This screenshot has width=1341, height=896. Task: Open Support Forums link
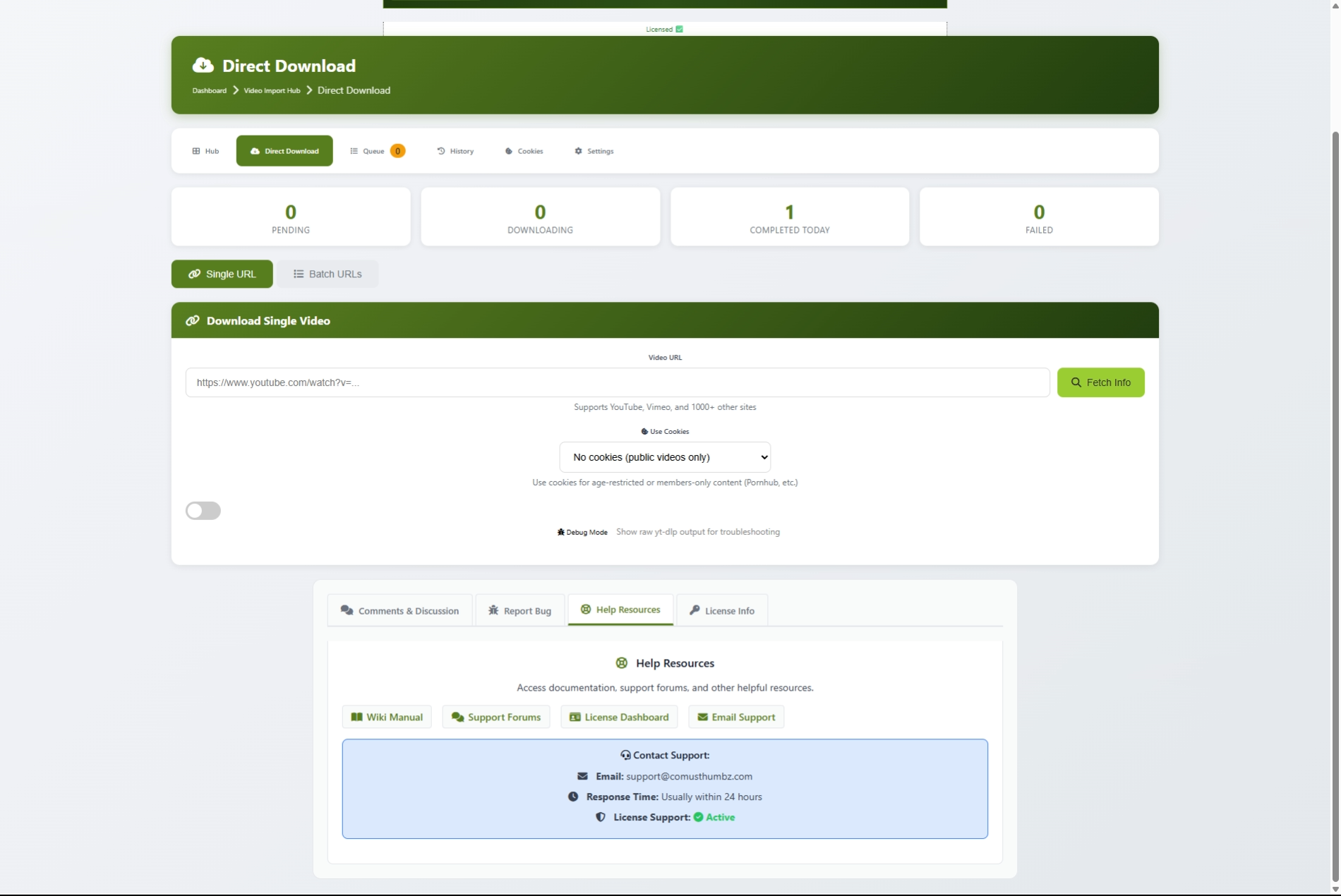coord(495,718)
